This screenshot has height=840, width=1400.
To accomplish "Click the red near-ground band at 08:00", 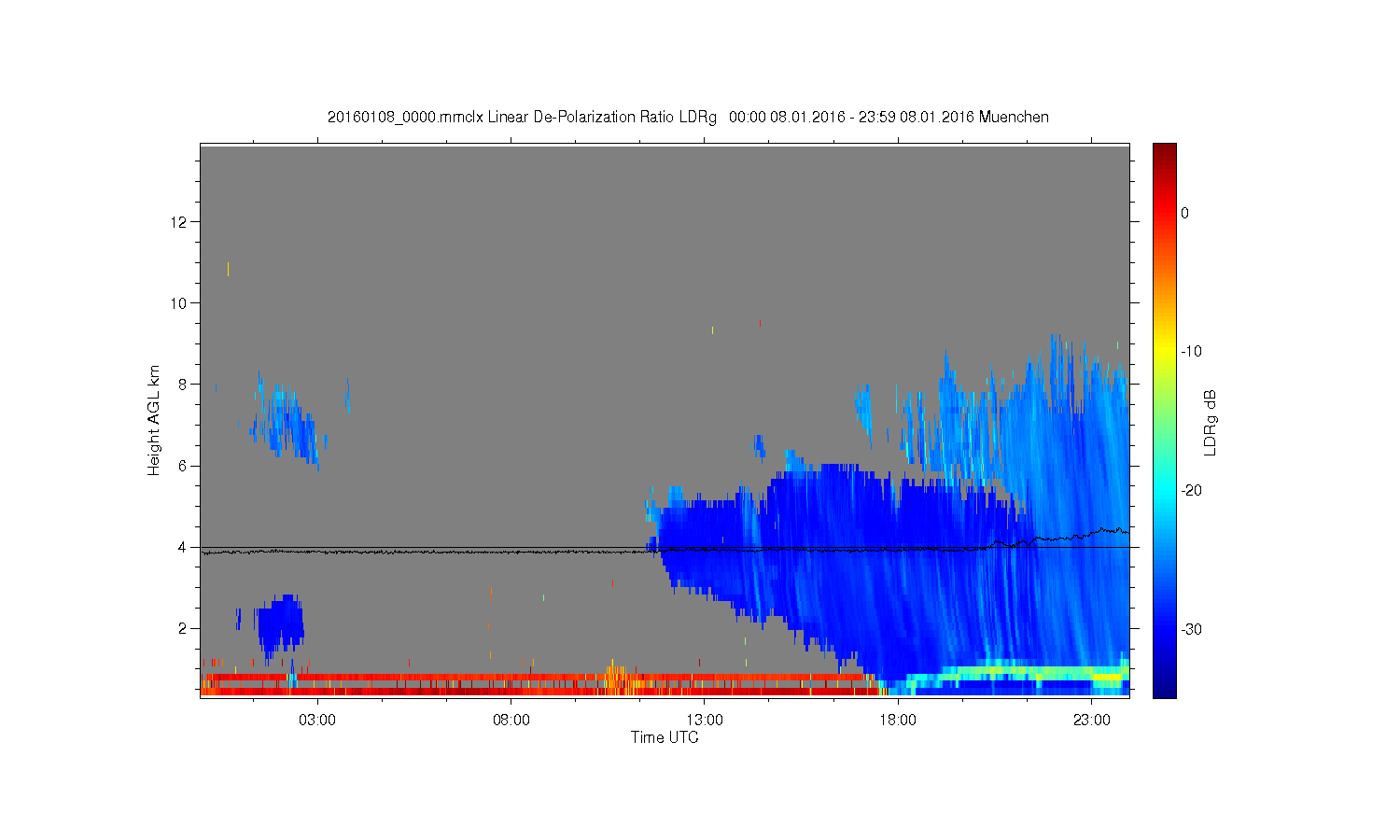I will [511, 678].
